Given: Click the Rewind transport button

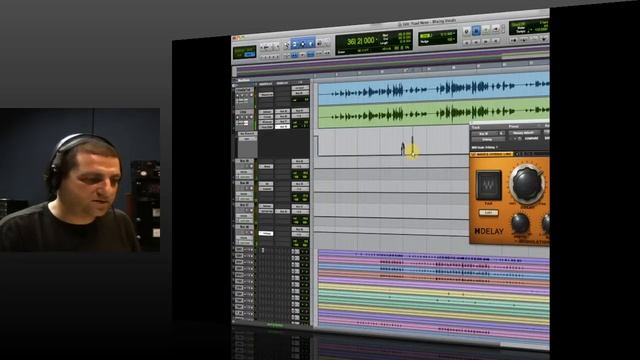Looking at the screenshot, I should pos(476,42).
